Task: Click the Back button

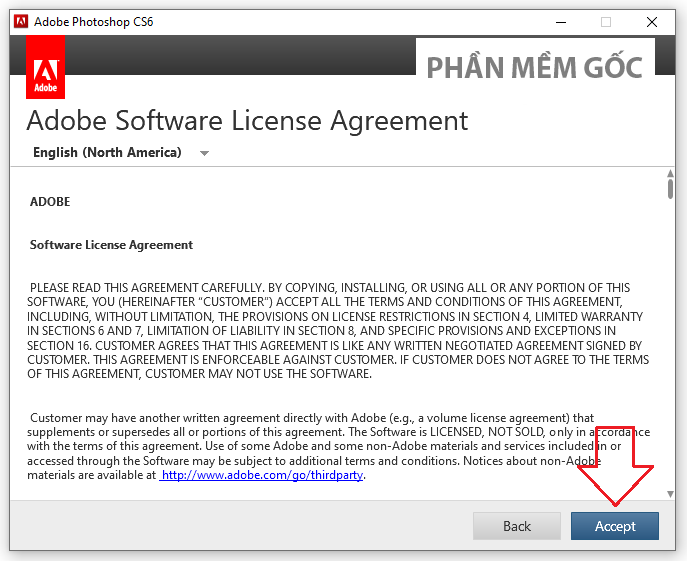Action: click(x=517, y=526)
